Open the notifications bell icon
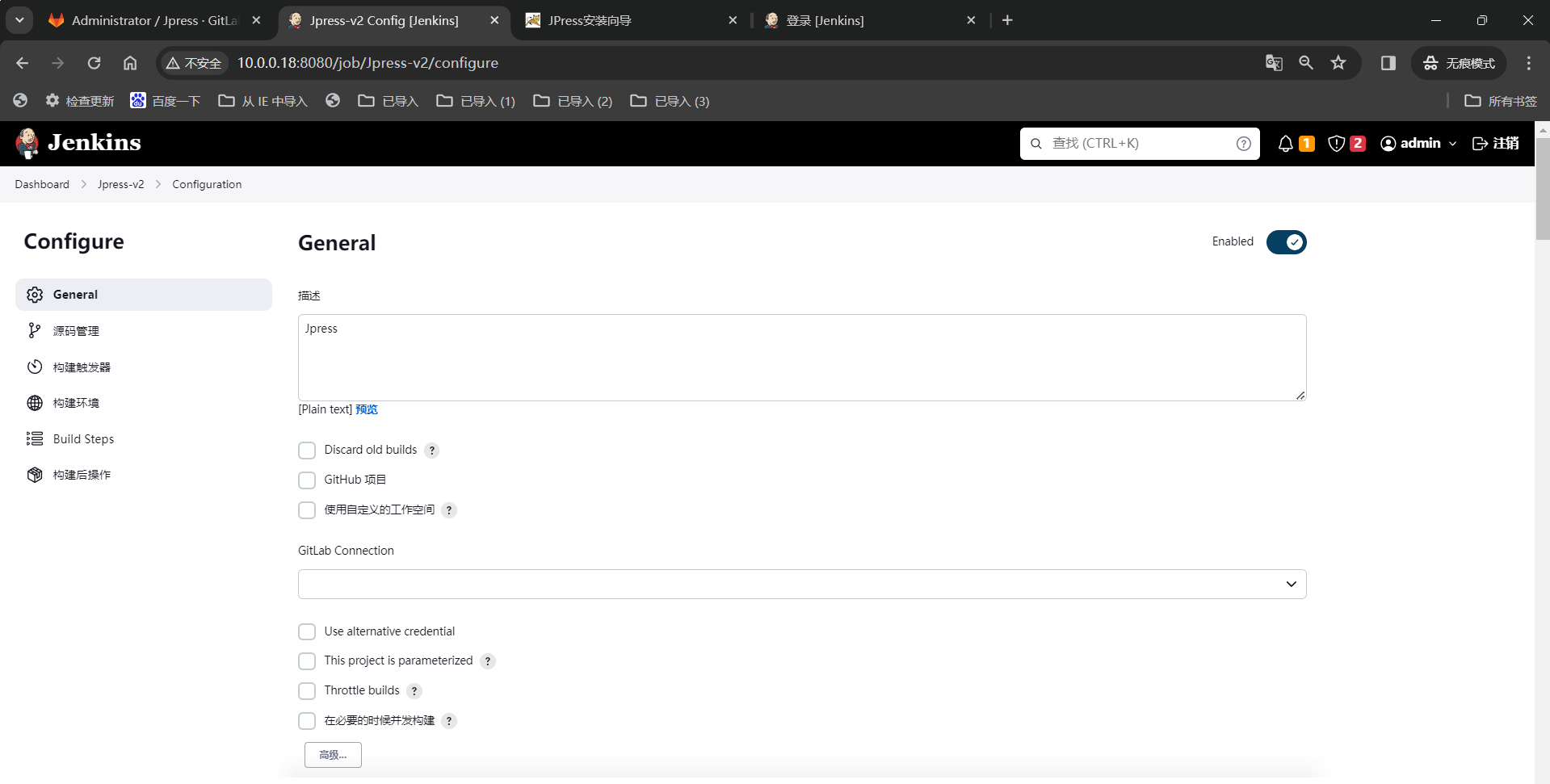 1285,144
